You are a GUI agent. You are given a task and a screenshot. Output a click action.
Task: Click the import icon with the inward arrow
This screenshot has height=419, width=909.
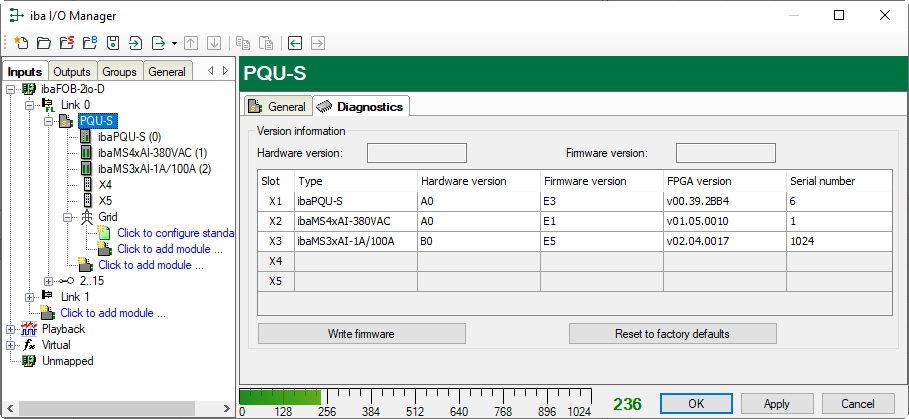[x=135, y=43]
